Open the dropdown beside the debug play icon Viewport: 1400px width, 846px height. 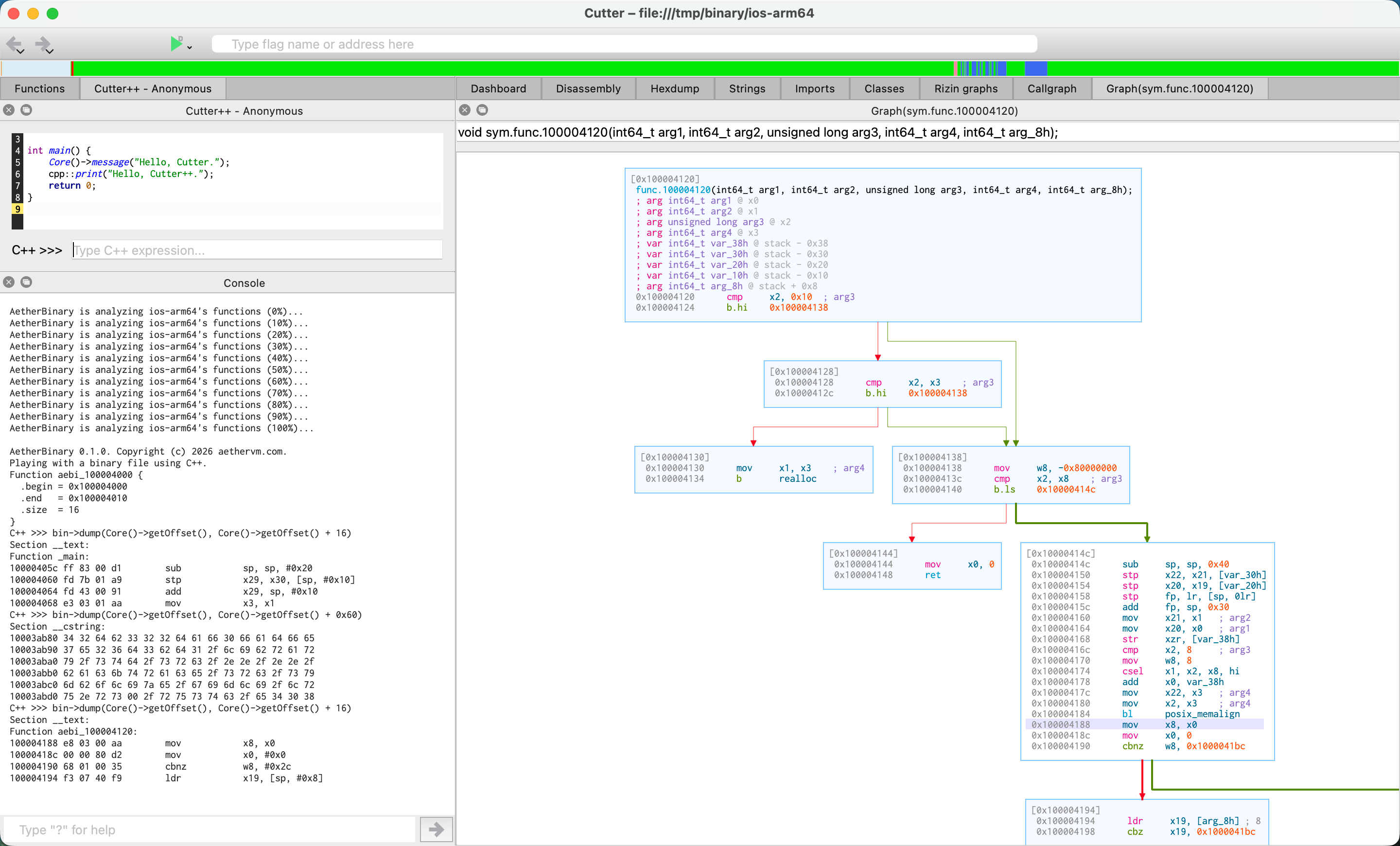190,48
